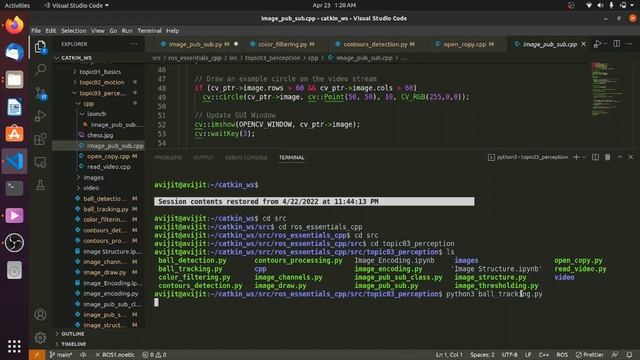Open chess.jpg in the explorer

coord(100,135)
